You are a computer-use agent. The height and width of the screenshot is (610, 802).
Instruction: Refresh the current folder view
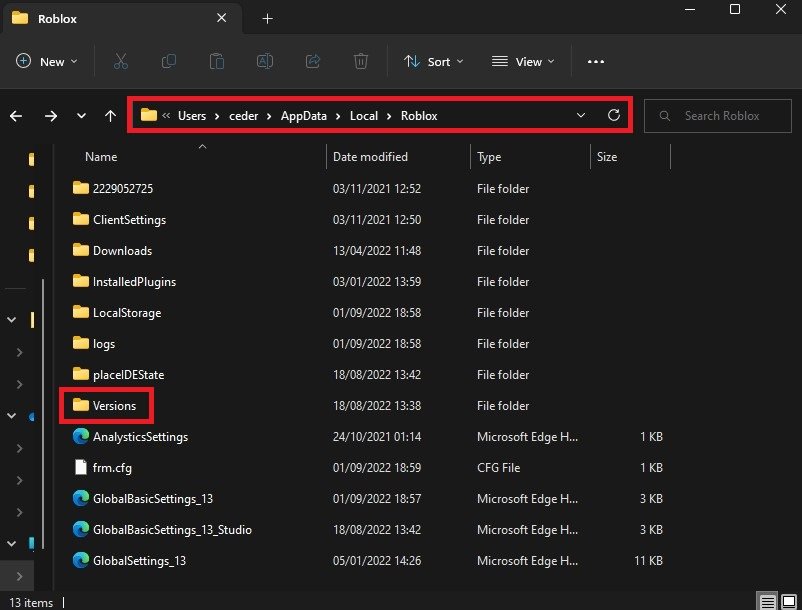[614, 115]
